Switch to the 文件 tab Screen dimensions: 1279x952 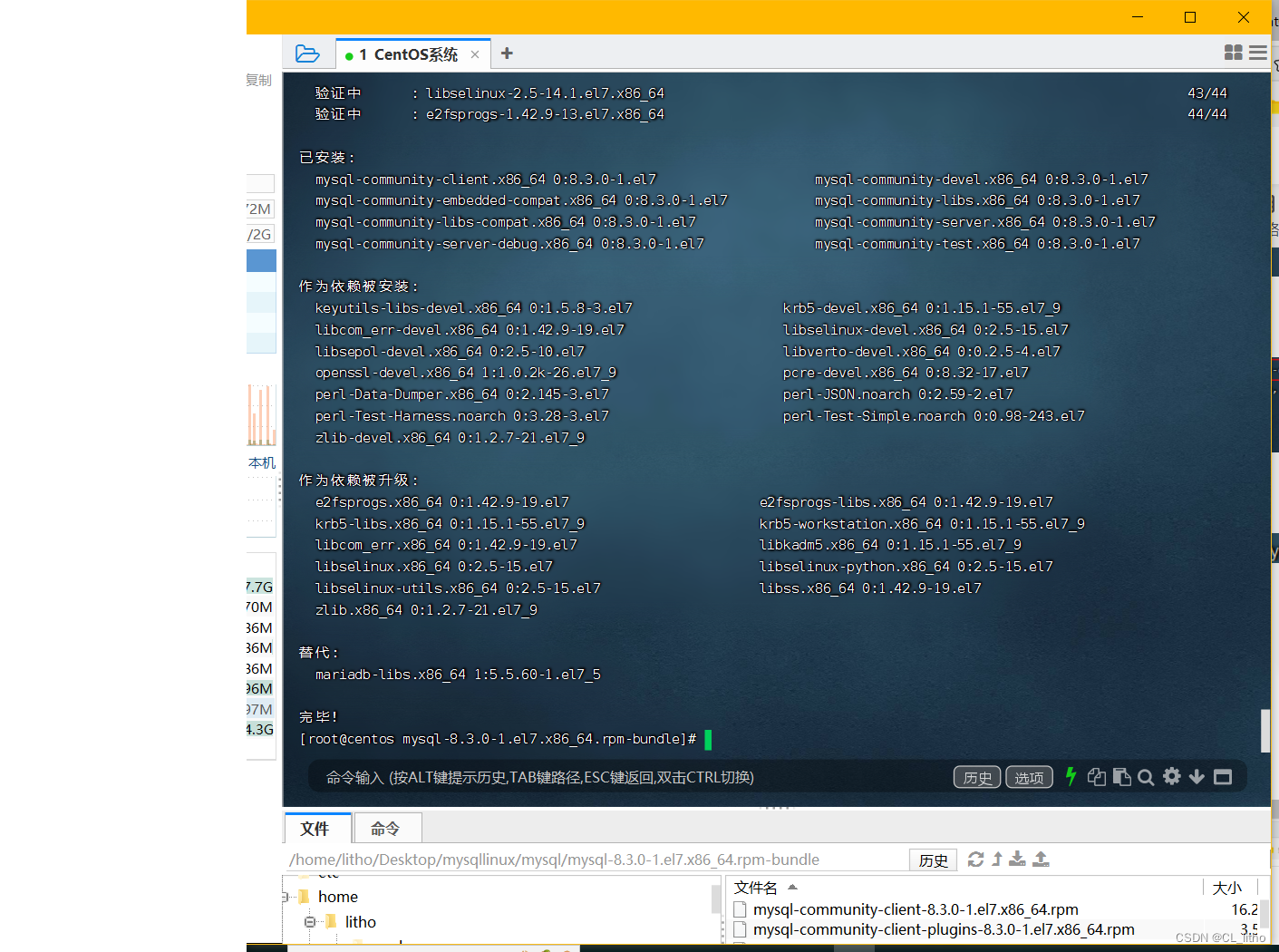[317, 829]
